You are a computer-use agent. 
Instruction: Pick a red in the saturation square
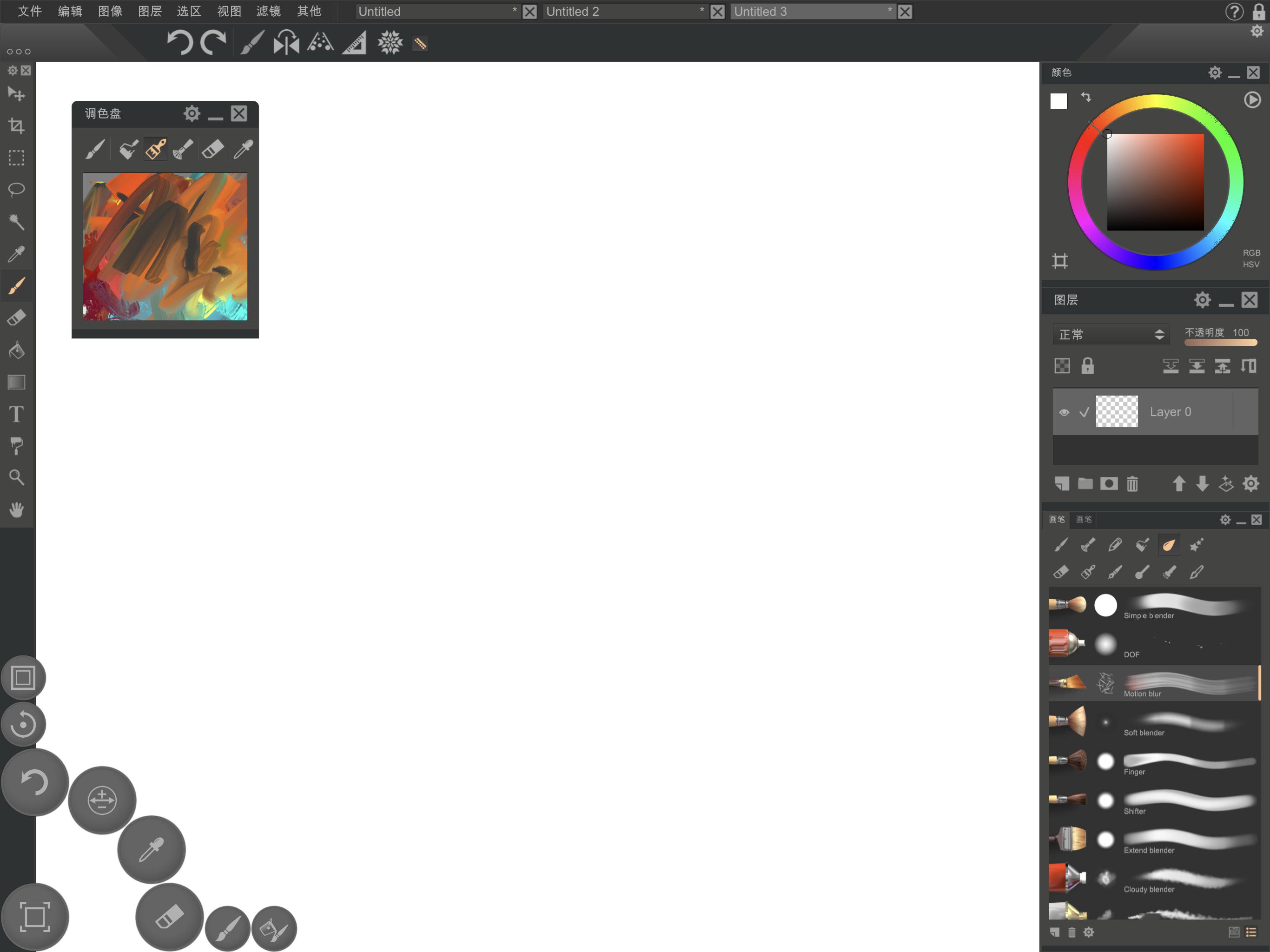(x=1155, y=182)
